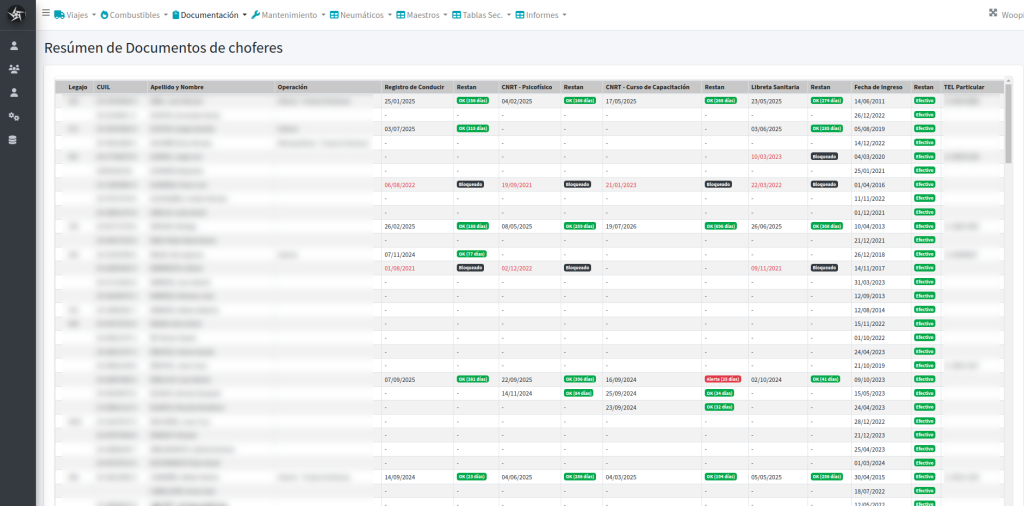
Task: Click the star logo in the sidebar
Action: pyautogui.click(x=17, y=14)
